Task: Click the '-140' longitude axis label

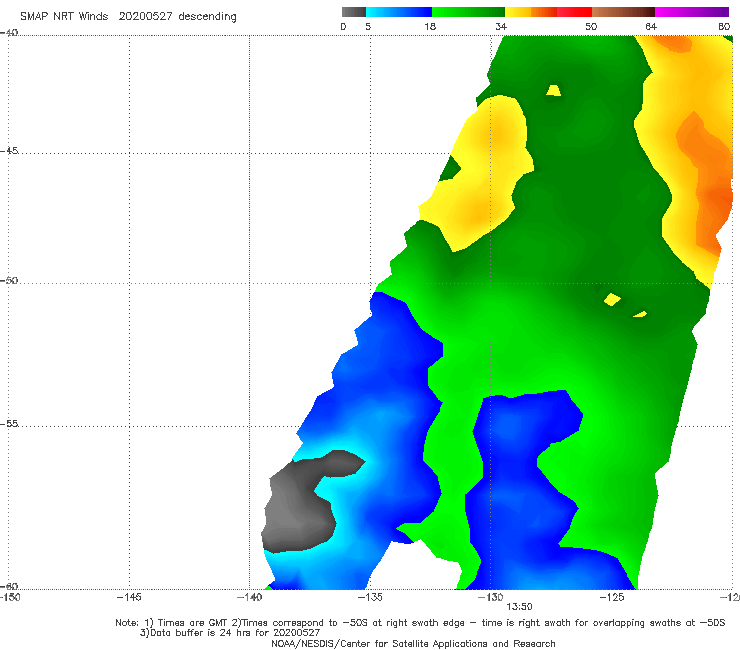Action: pyautogui.click(x=249, y=597)
